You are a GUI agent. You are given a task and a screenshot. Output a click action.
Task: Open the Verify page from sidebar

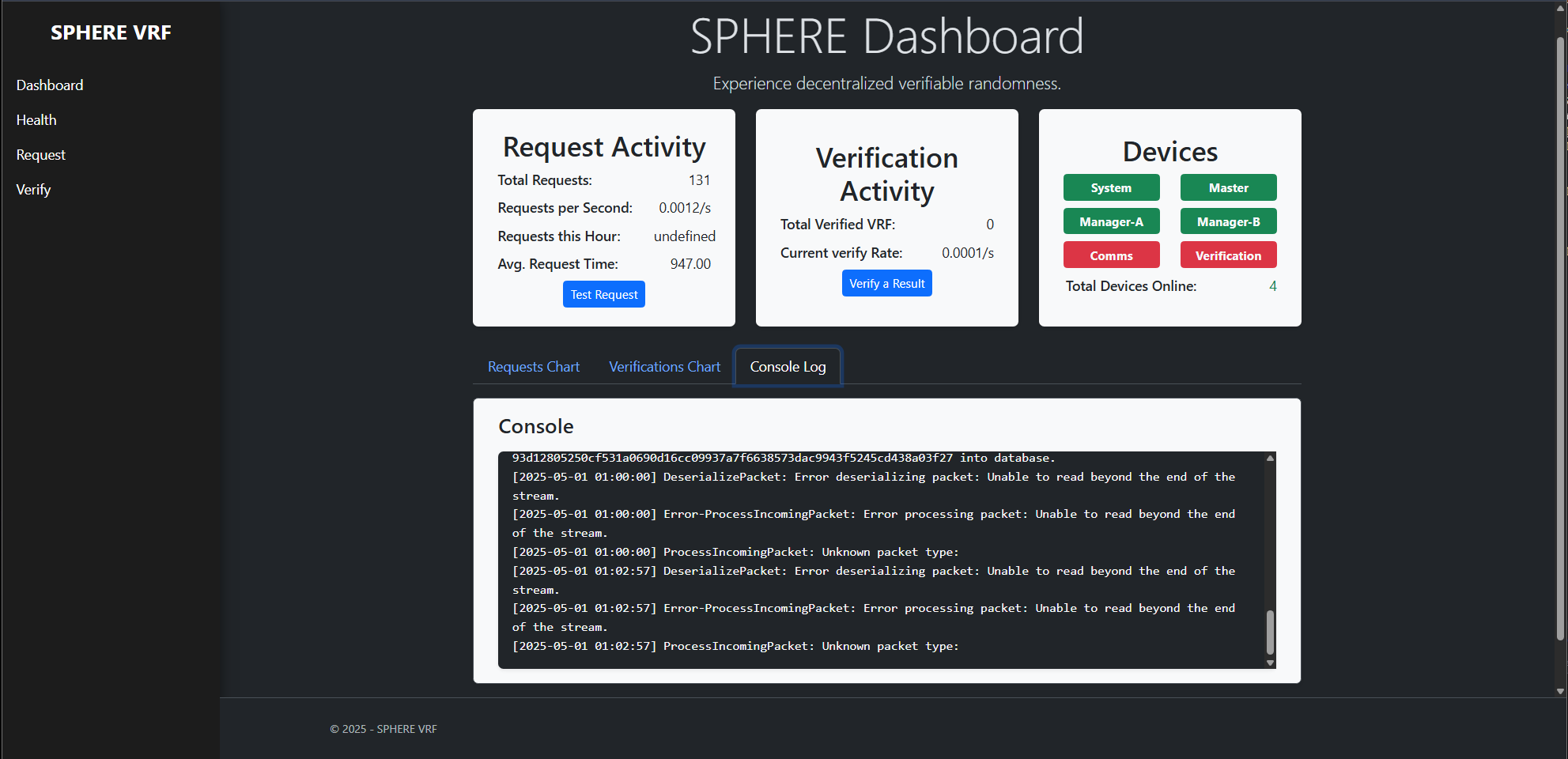pos(33,189)
